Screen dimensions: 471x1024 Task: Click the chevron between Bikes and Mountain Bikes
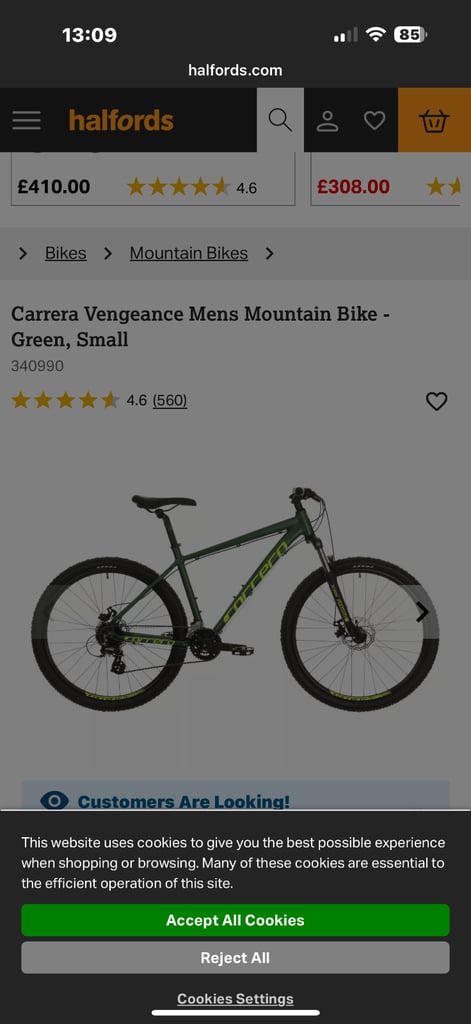click(108, 253)
